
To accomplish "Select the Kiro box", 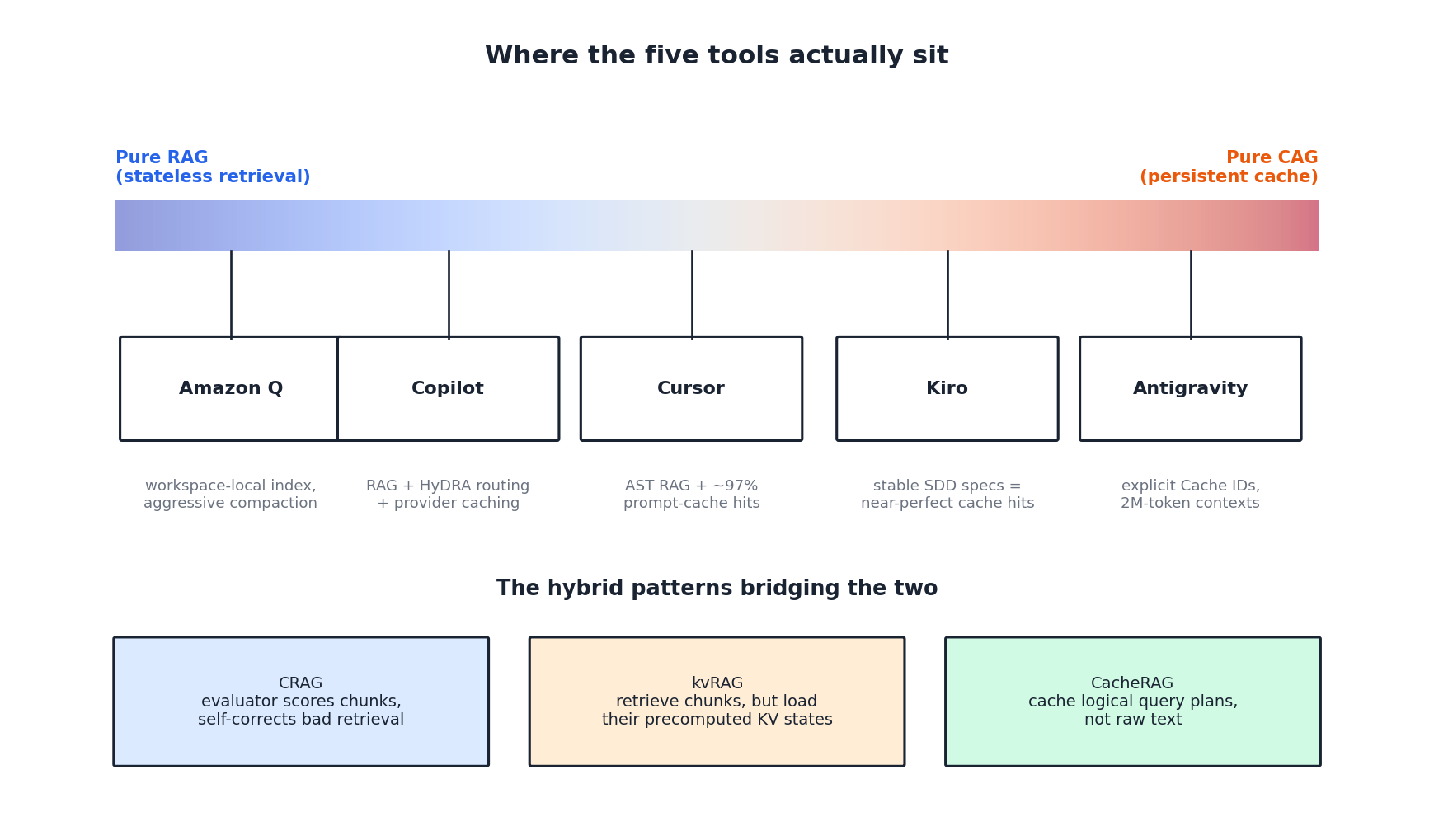I will pyautogui.click(x=947, y=388).
